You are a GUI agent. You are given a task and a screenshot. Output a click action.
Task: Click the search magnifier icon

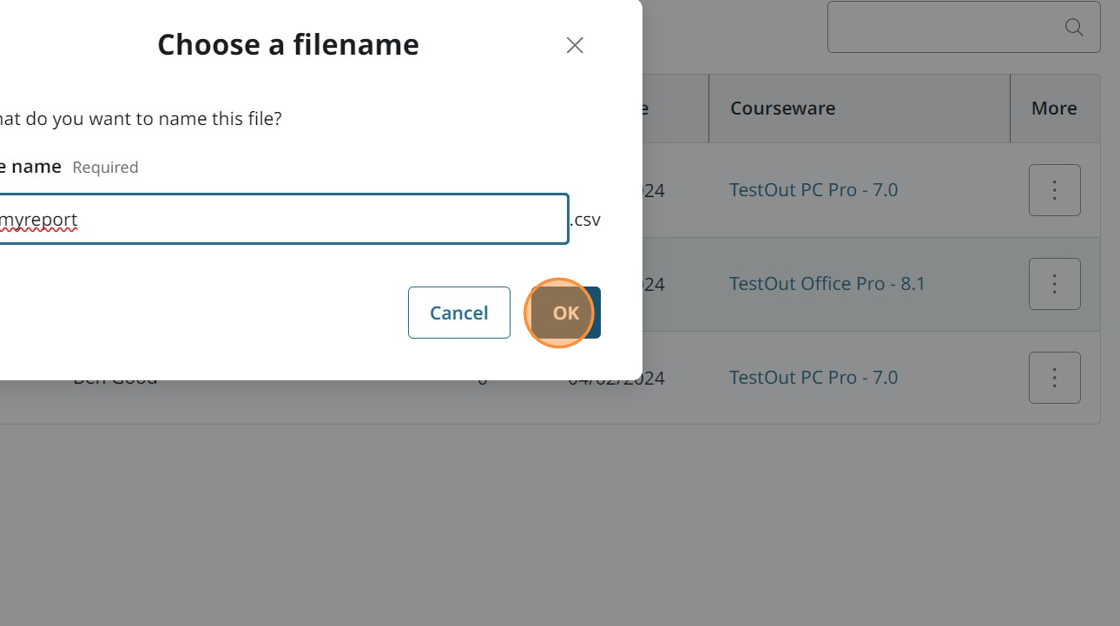(x=1074, y=27)
